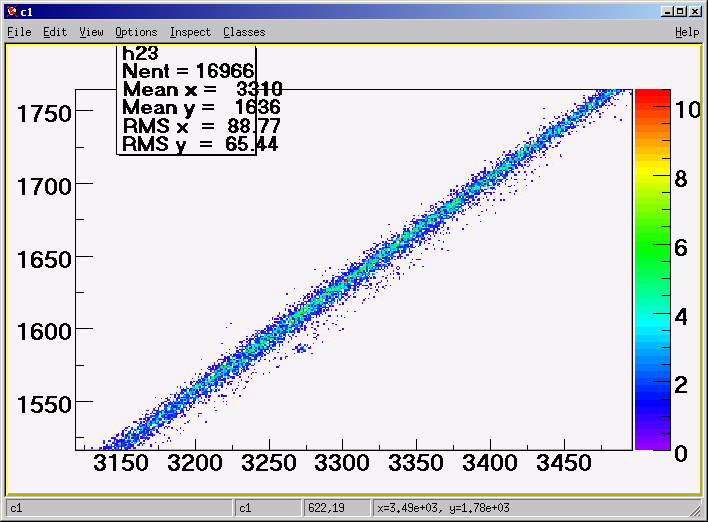Open the View menu
The image size is (708, 522).
pyautogui.click(x=91, y=32)
